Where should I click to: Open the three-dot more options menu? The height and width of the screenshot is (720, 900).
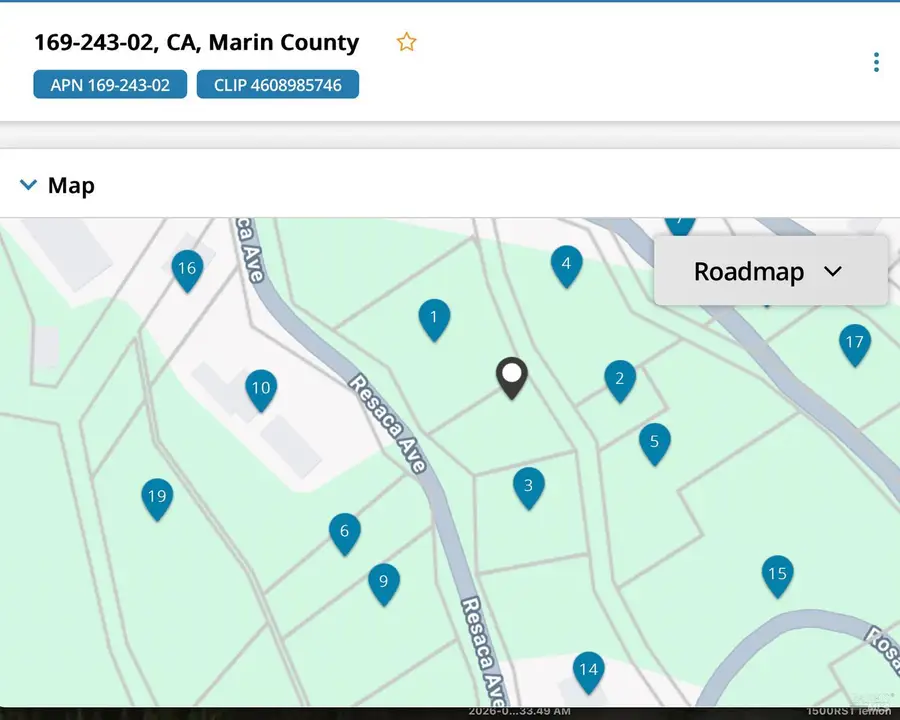pos(876,62)
